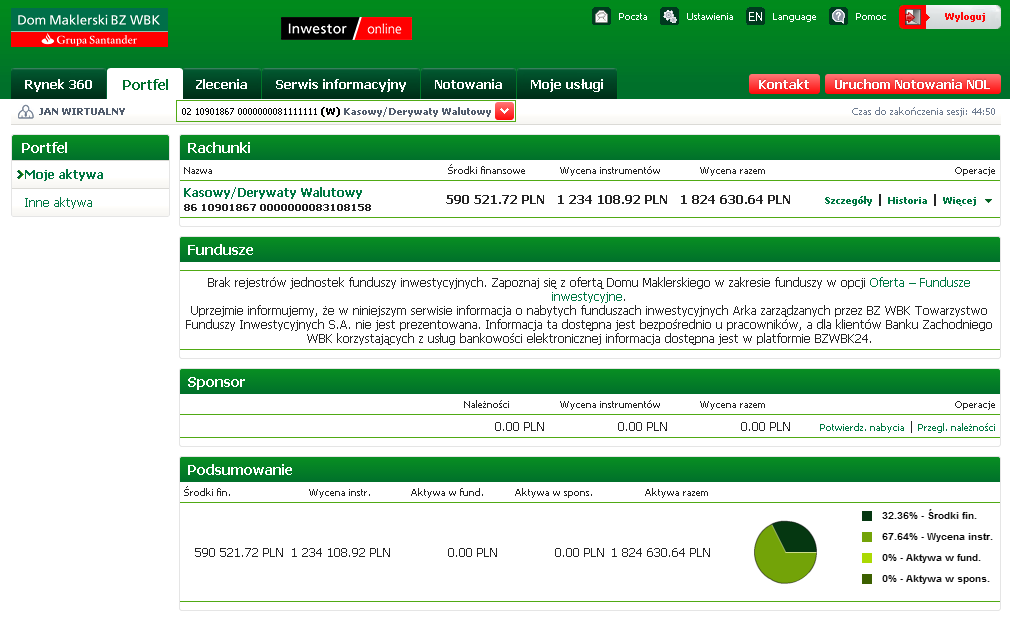
Task: Click the 32.36% - Środki fin. legend label
Action: [929, 516]
